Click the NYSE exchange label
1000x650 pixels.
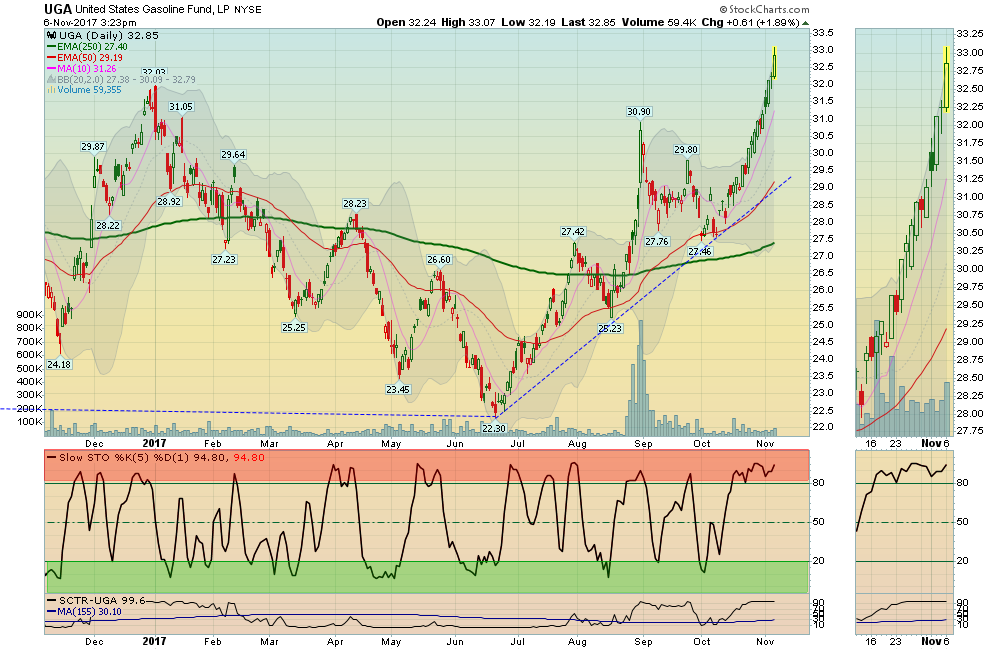pyautogui.click(x=247, y=10)
